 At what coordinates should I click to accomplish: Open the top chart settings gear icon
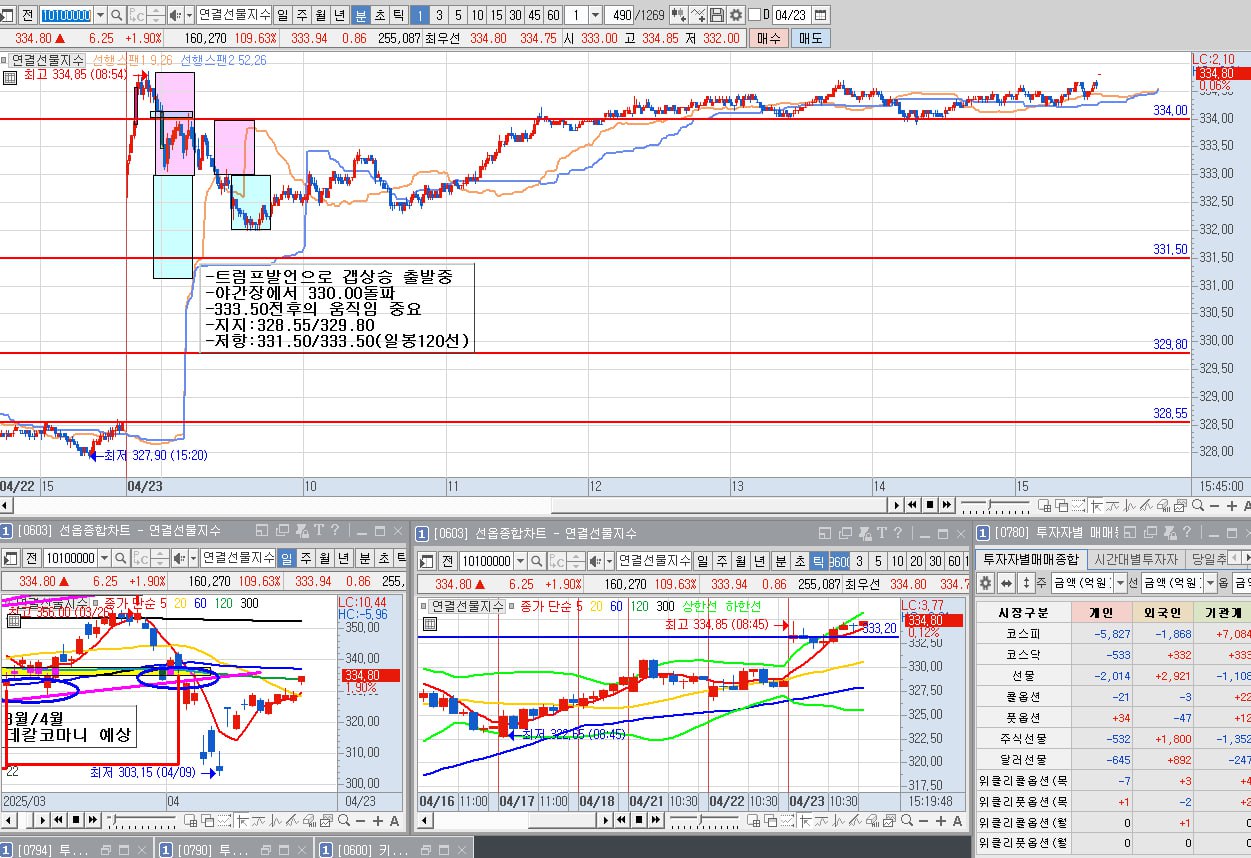(x=736, y=15)
